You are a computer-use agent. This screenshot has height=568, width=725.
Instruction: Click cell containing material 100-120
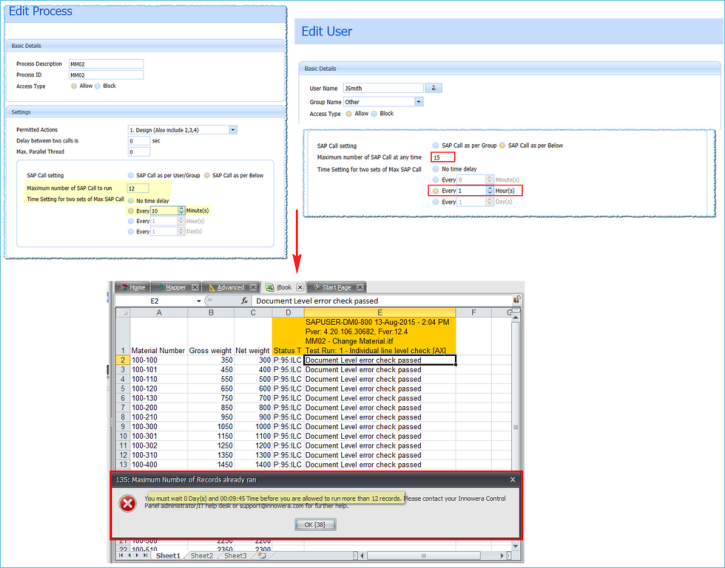[x=159, y=389]
